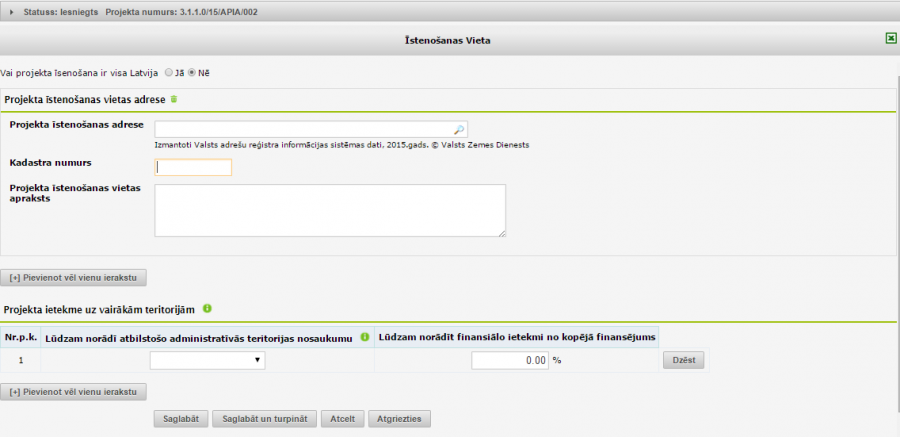
Task: Click Dzēst to delete the territory row
Action: 684,360
